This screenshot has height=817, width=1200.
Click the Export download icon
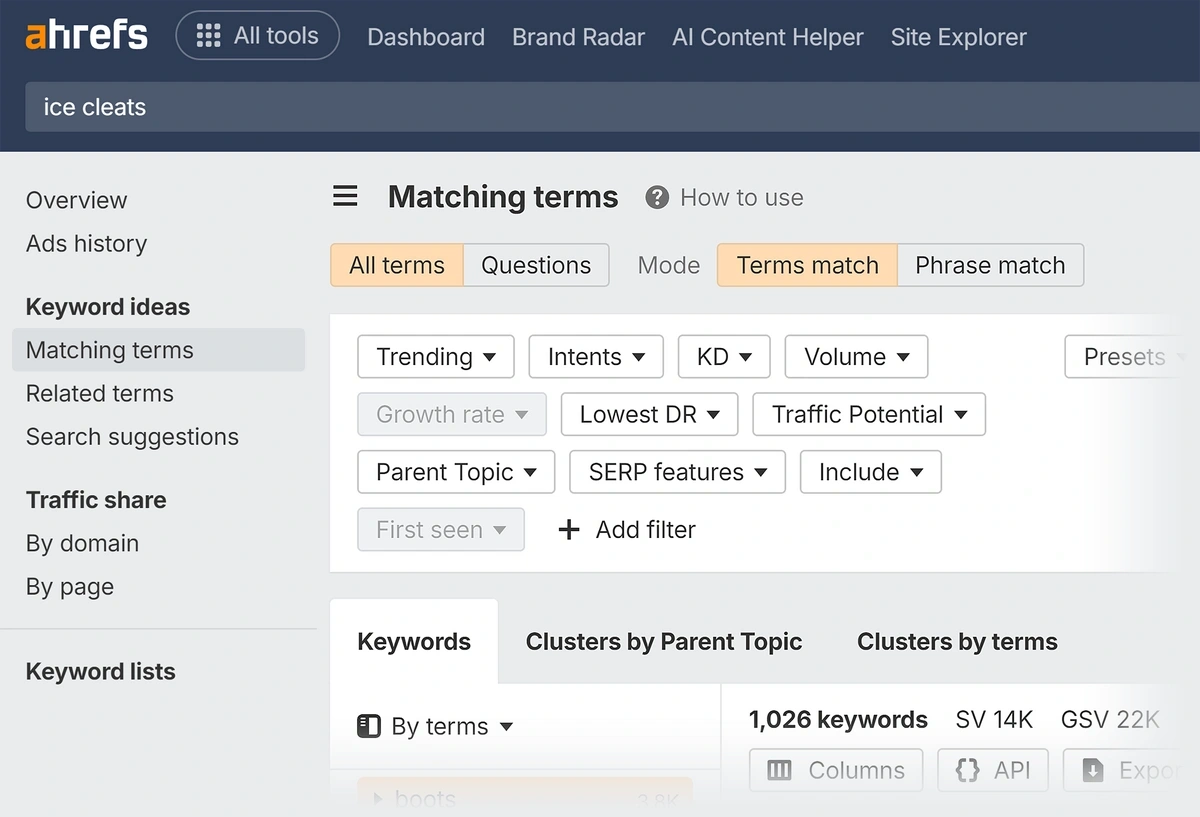click(x=1093, y=770)
